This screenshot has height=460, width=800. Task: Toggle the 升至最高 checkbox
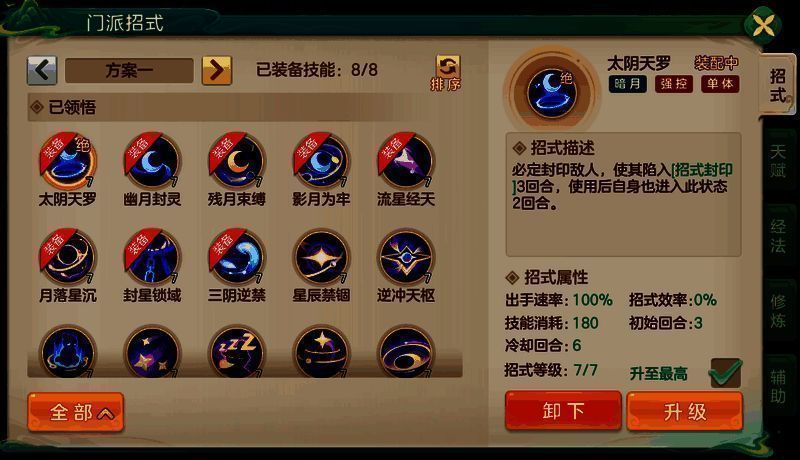click(x=726, y=373)
